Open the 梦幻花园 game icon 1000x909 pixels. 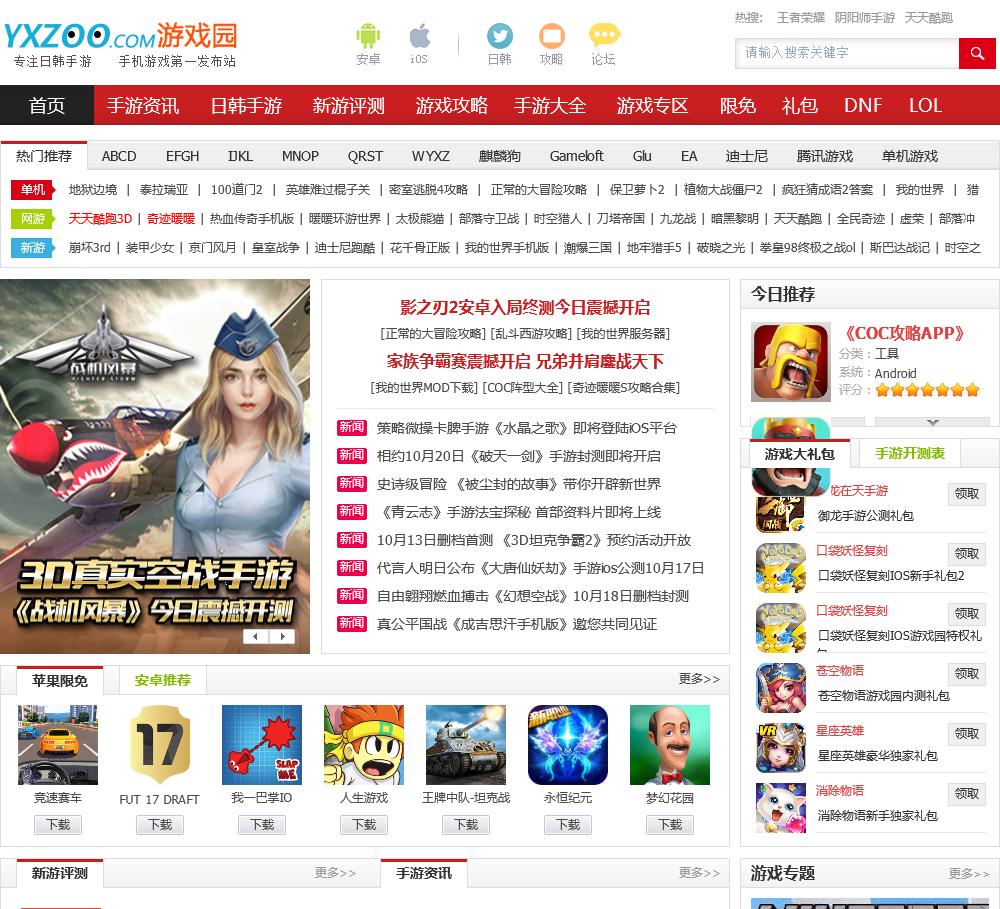click(x=670, y=744)
